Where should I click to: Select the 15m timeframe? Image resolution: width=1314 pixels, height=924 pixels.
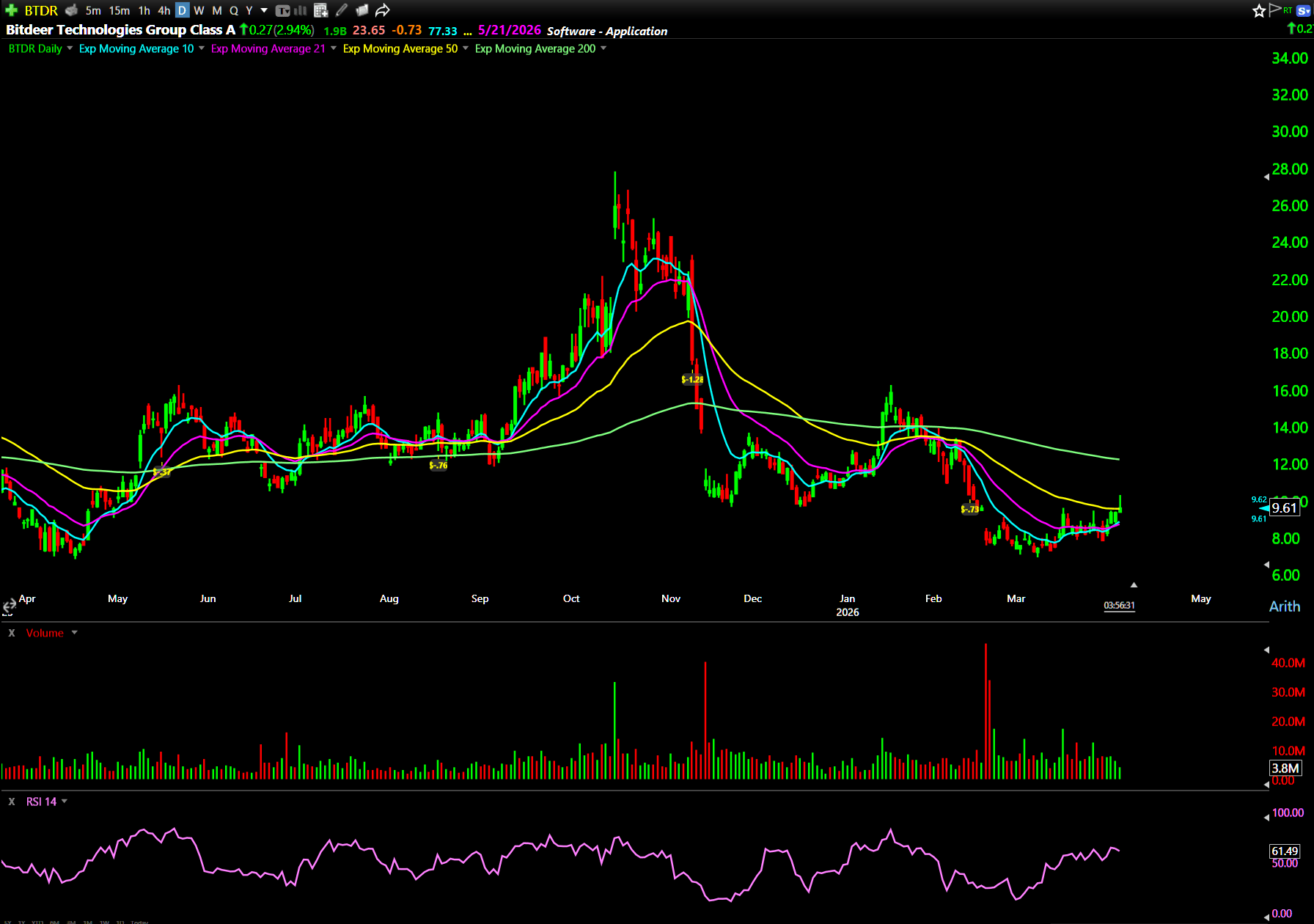(x=119, y=10)
